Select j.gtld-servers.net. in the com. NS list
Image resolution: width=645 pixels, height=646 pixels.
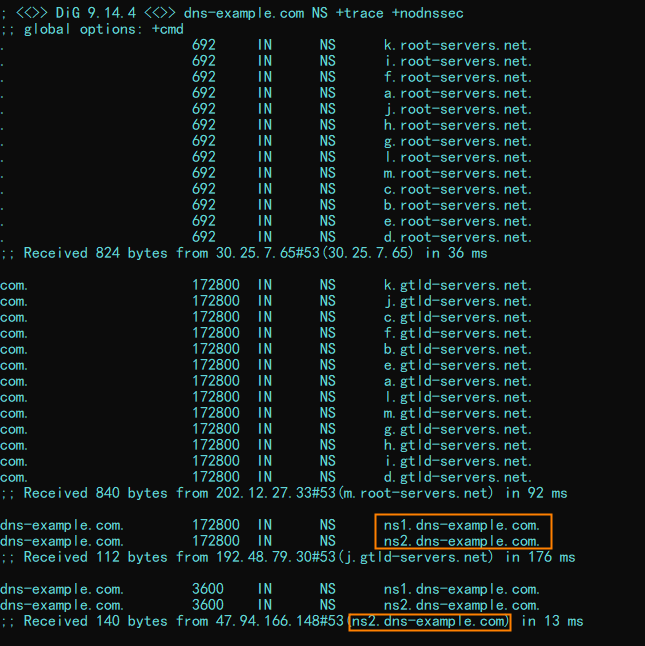point(458,301)
